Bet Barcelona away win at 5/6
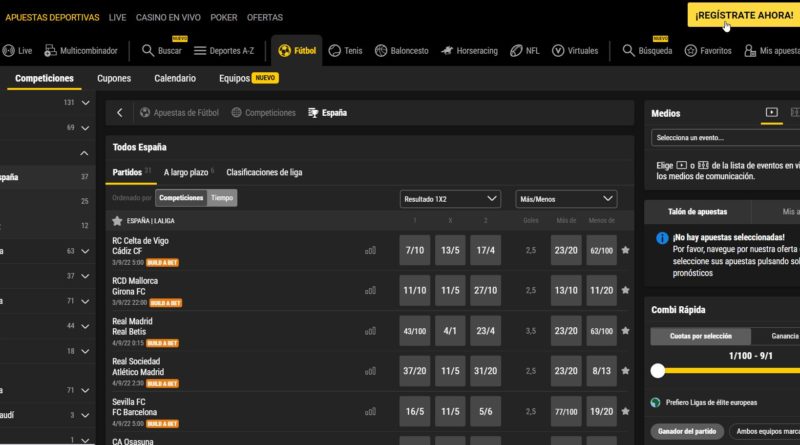 click(x=485, y=411)
